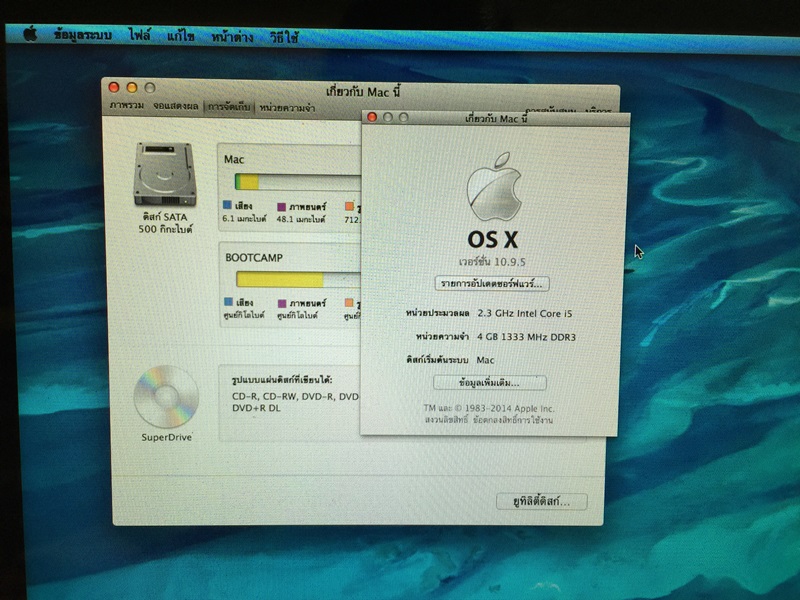Open the ข้อมูลระบบ application menu

pos(83,35)
